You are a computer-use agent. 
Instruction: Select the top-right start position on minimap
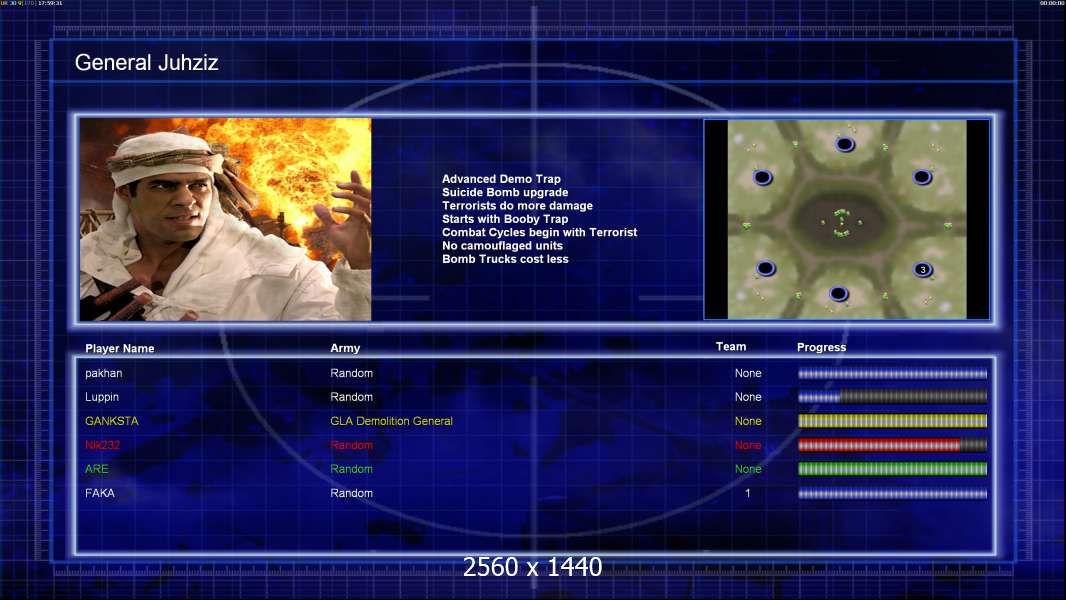[x=922, y=178]
